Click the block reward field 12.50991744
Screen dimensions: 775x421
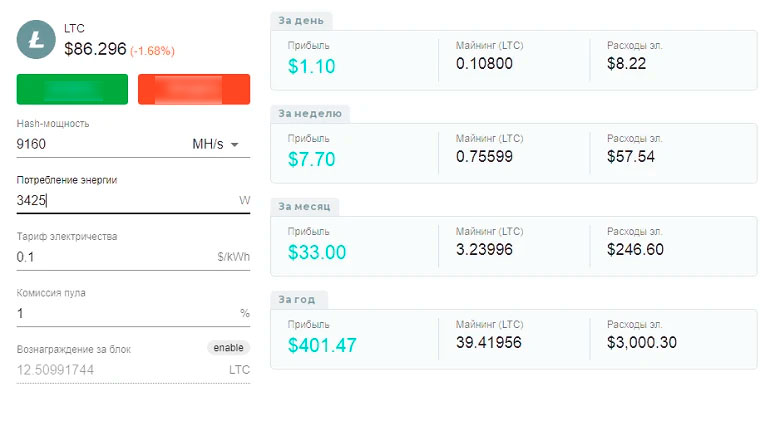point(110,369)
